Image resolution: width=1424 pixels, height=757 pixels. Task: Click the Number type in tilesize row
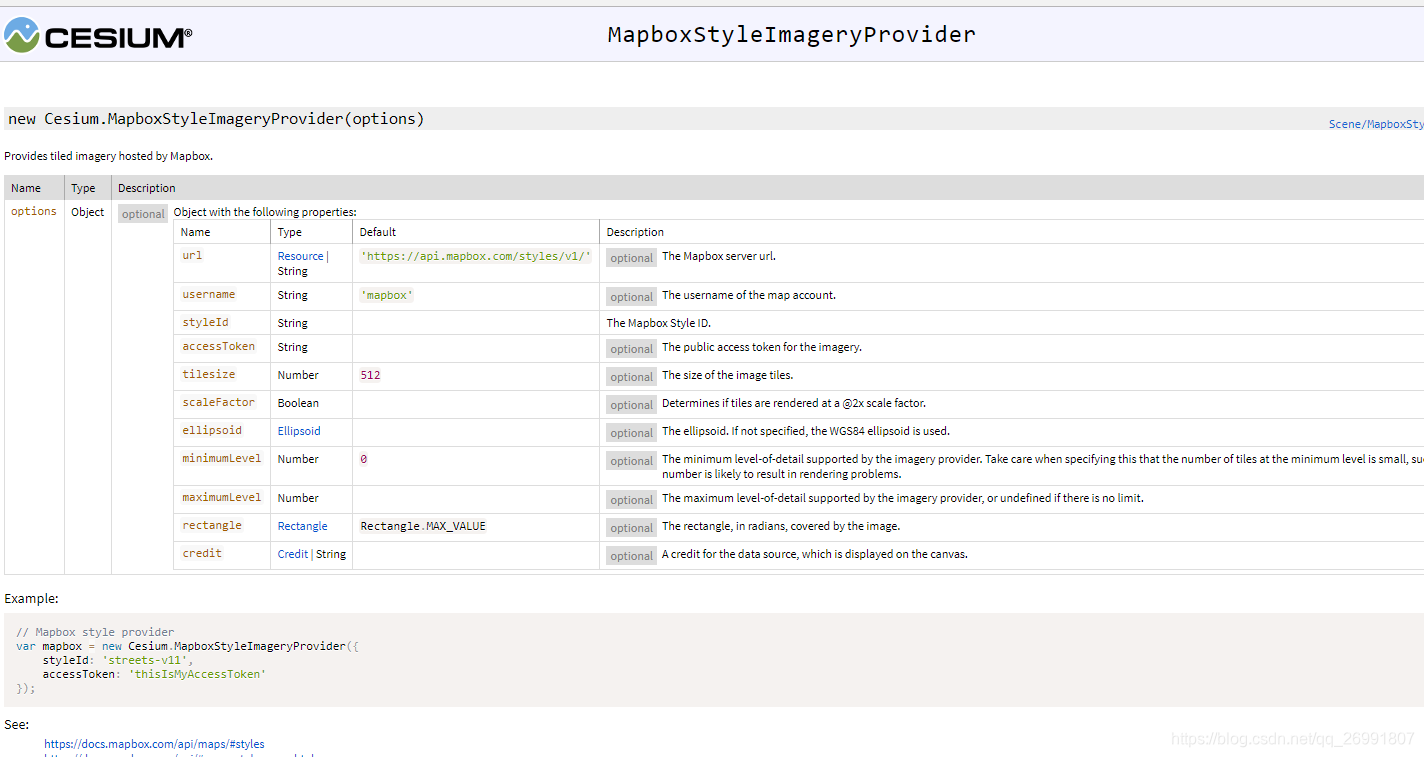pos(298,375)
